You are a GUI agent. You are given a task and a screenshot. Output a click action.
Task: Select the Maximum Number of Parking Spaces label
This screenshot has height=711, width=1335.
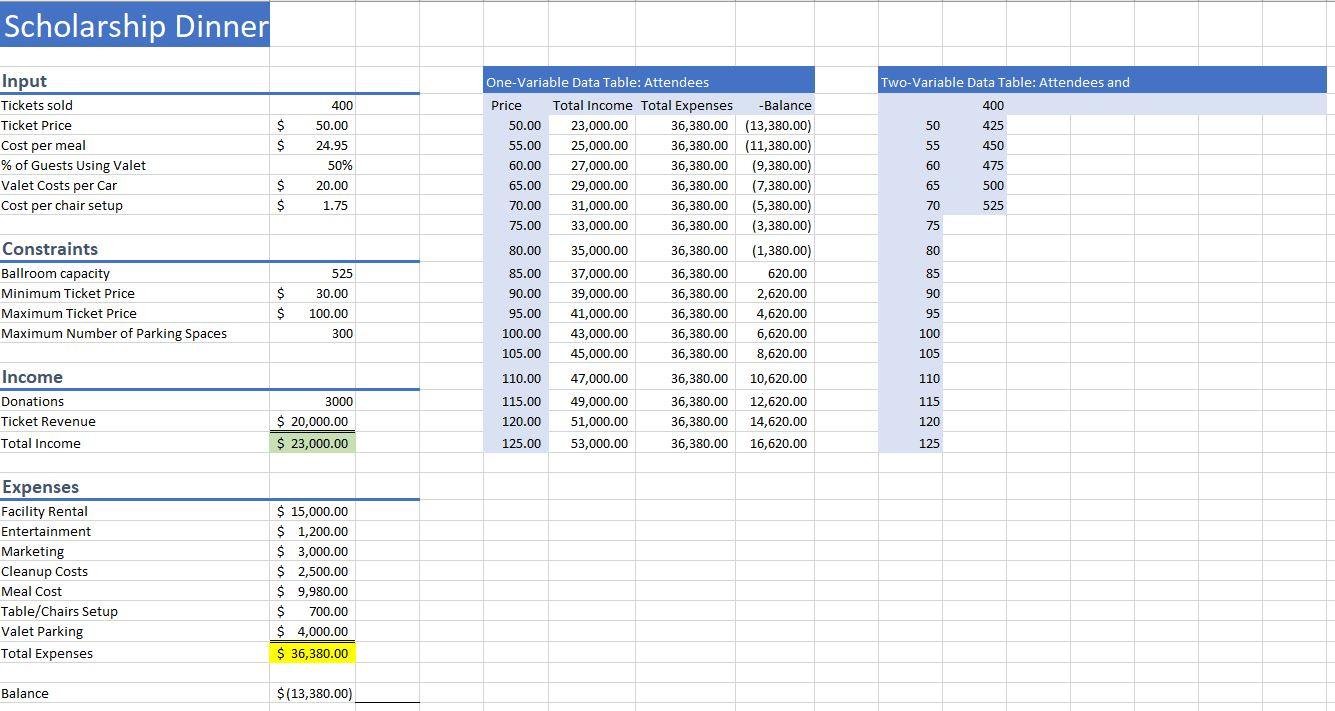114,333
